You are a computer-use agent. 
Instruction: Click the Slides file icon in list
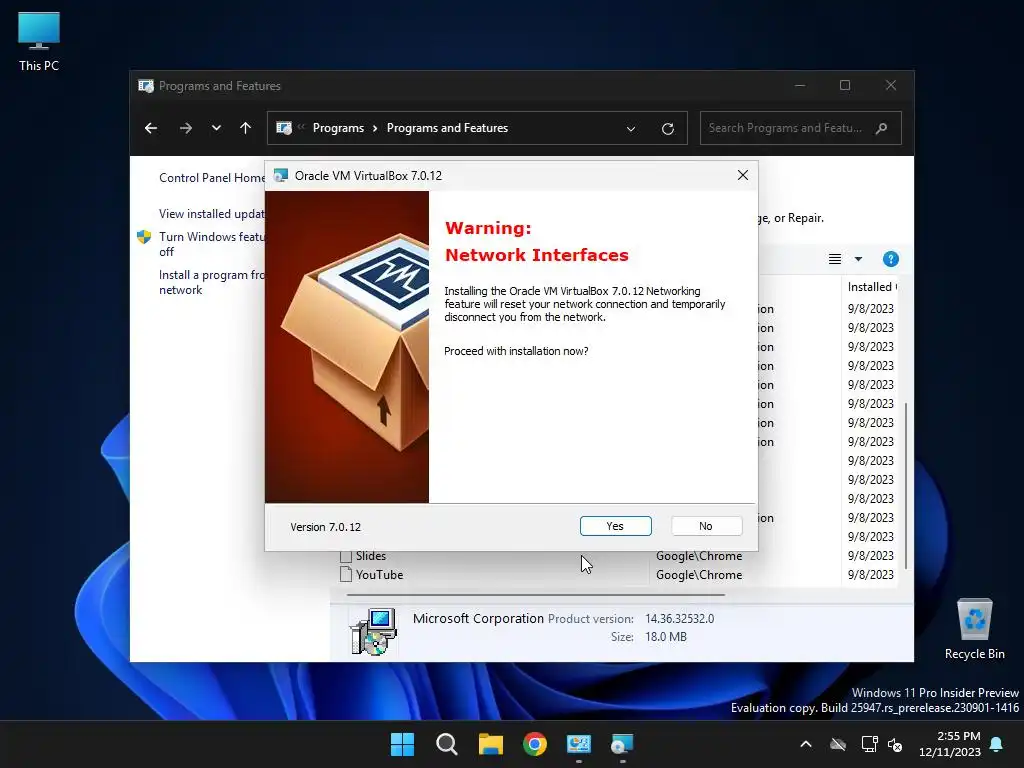(x=346, y=556)
